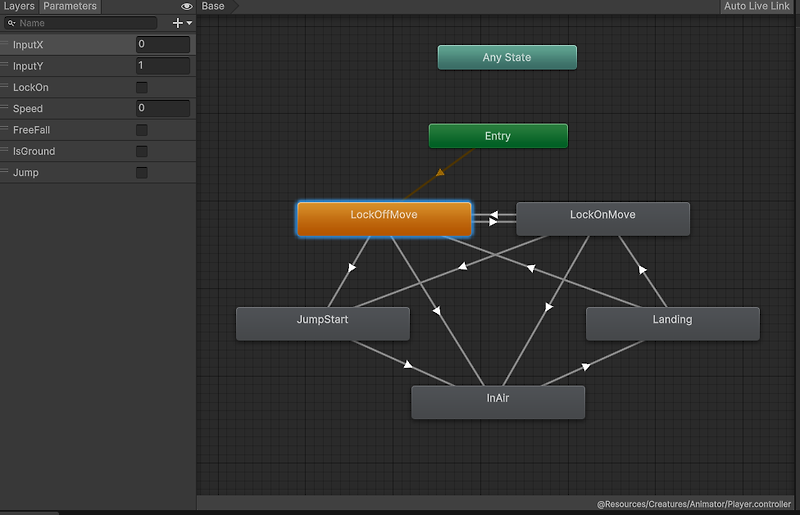Select the Any State node

point(507,57)
